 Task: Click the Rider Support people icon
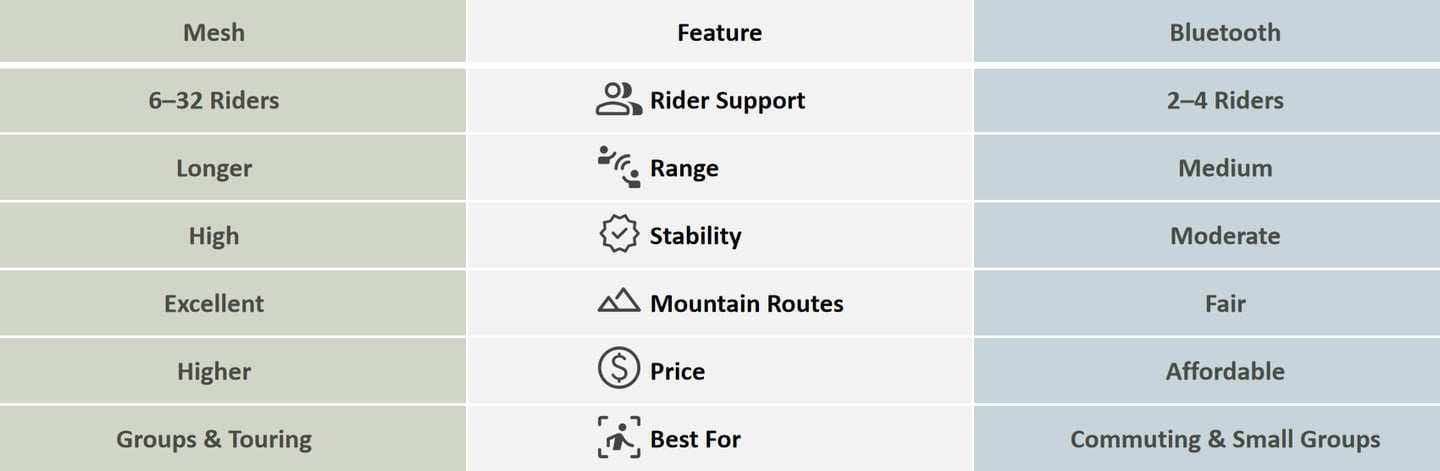coord(619,100)
